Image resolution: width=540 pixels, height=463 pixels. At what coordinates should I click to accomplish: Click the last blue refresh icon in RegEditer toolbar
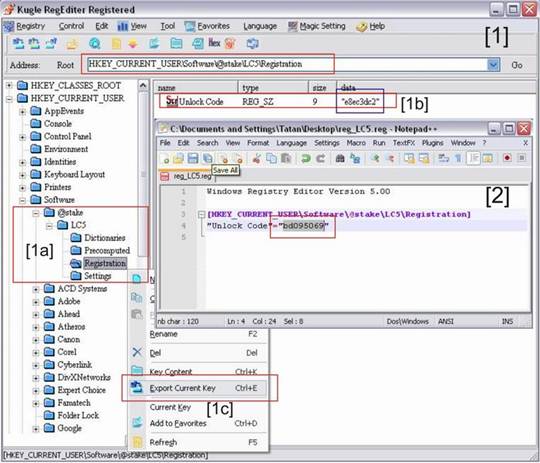252,43
